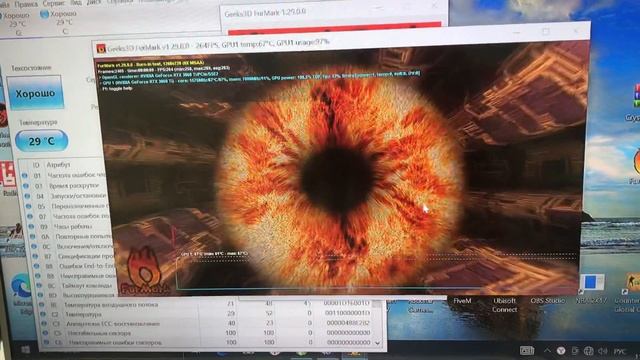Click status circle of attribute row C5
Viewport: 640px width, 360px height.
click(45, 333)
